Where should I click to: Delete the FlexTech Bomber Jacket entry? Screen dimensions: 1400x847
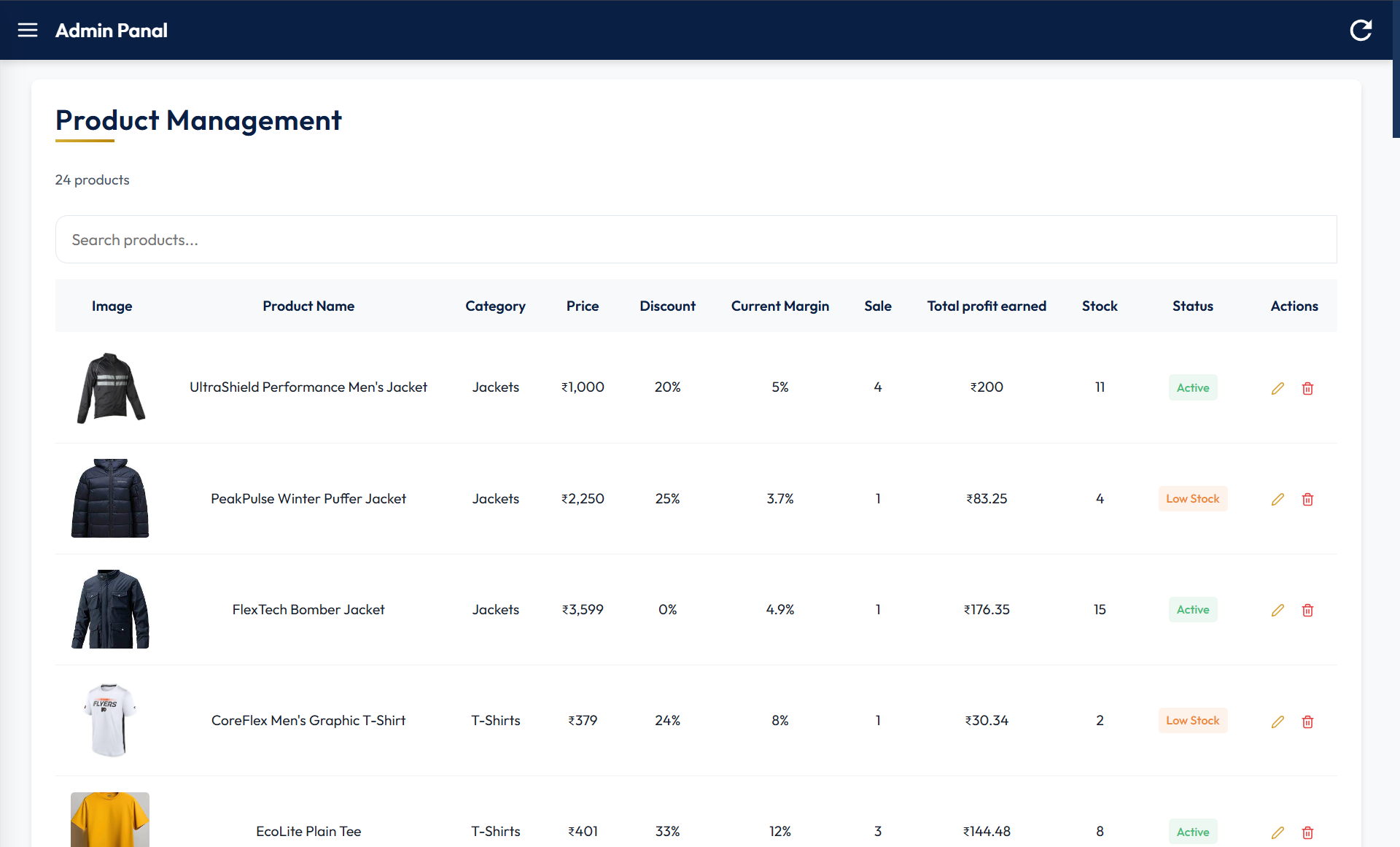[x=1307, y=610]
